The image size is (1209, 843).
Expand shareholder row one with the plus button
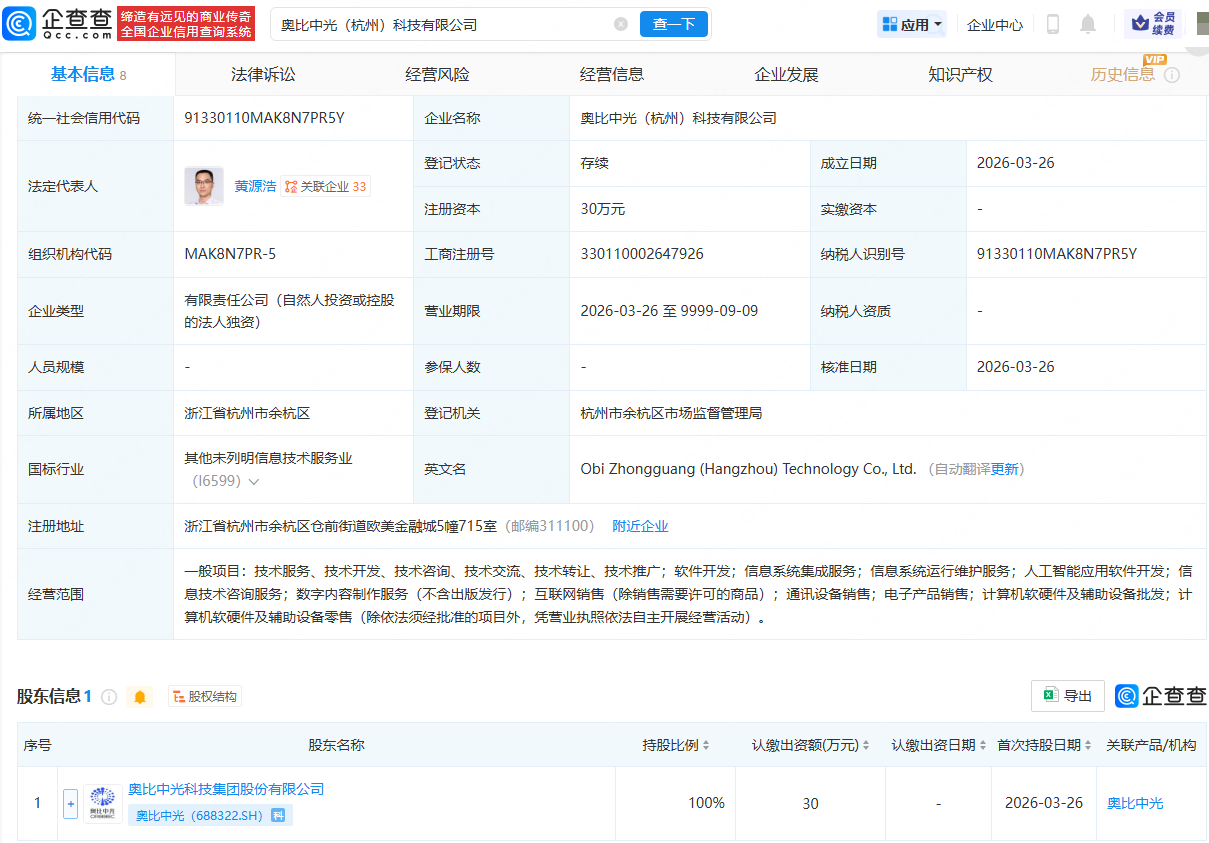coord(70,803)
